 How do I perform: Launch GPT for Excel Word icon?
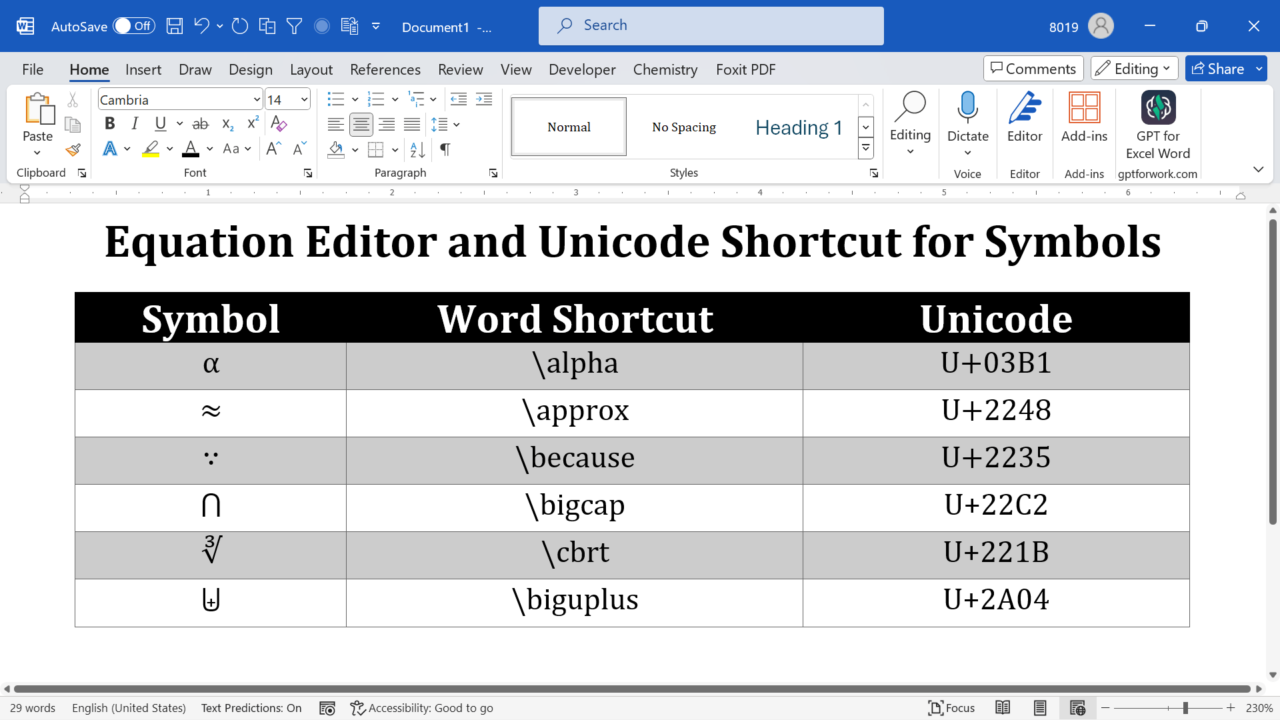(1158, 108)
